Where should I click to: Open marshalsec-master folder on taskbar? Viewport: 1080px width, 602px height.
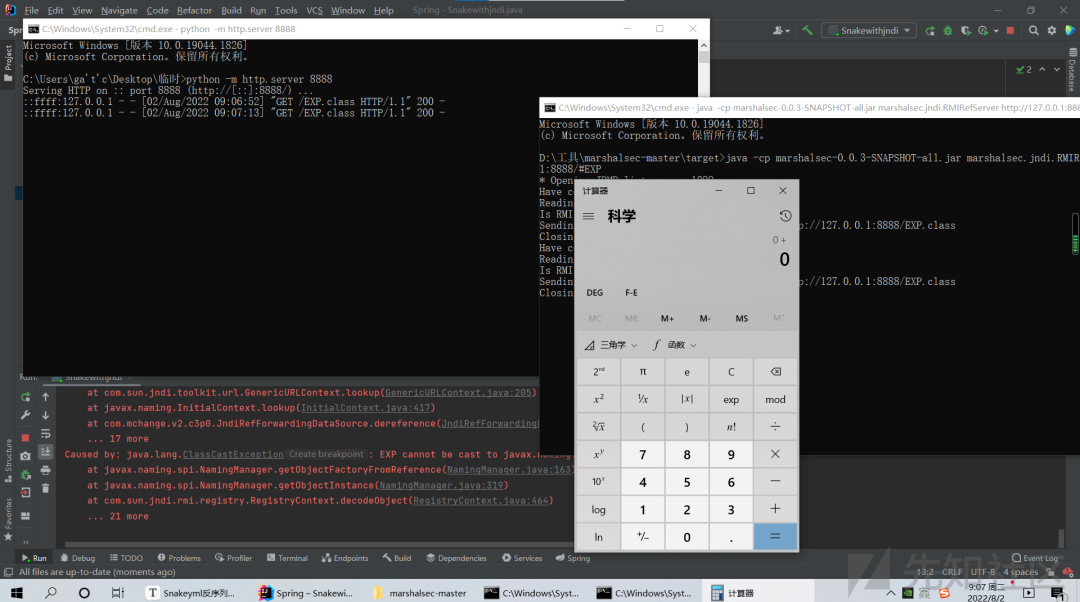click(419, 592)
